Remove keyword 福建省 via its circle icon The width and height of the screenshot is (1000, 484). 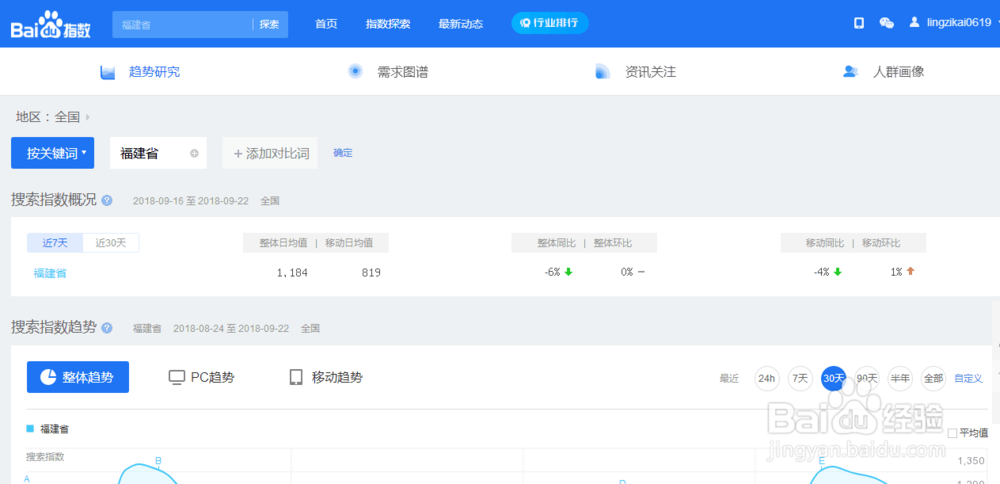pos(194,154)
